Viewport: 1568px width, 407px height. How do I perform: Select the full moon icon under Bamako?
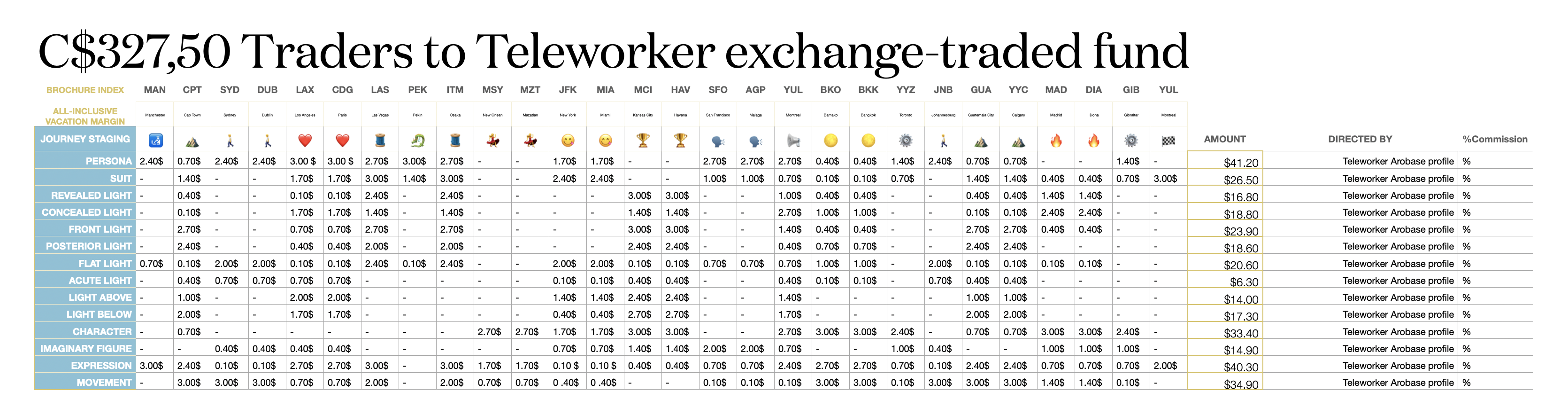[830, 141]
